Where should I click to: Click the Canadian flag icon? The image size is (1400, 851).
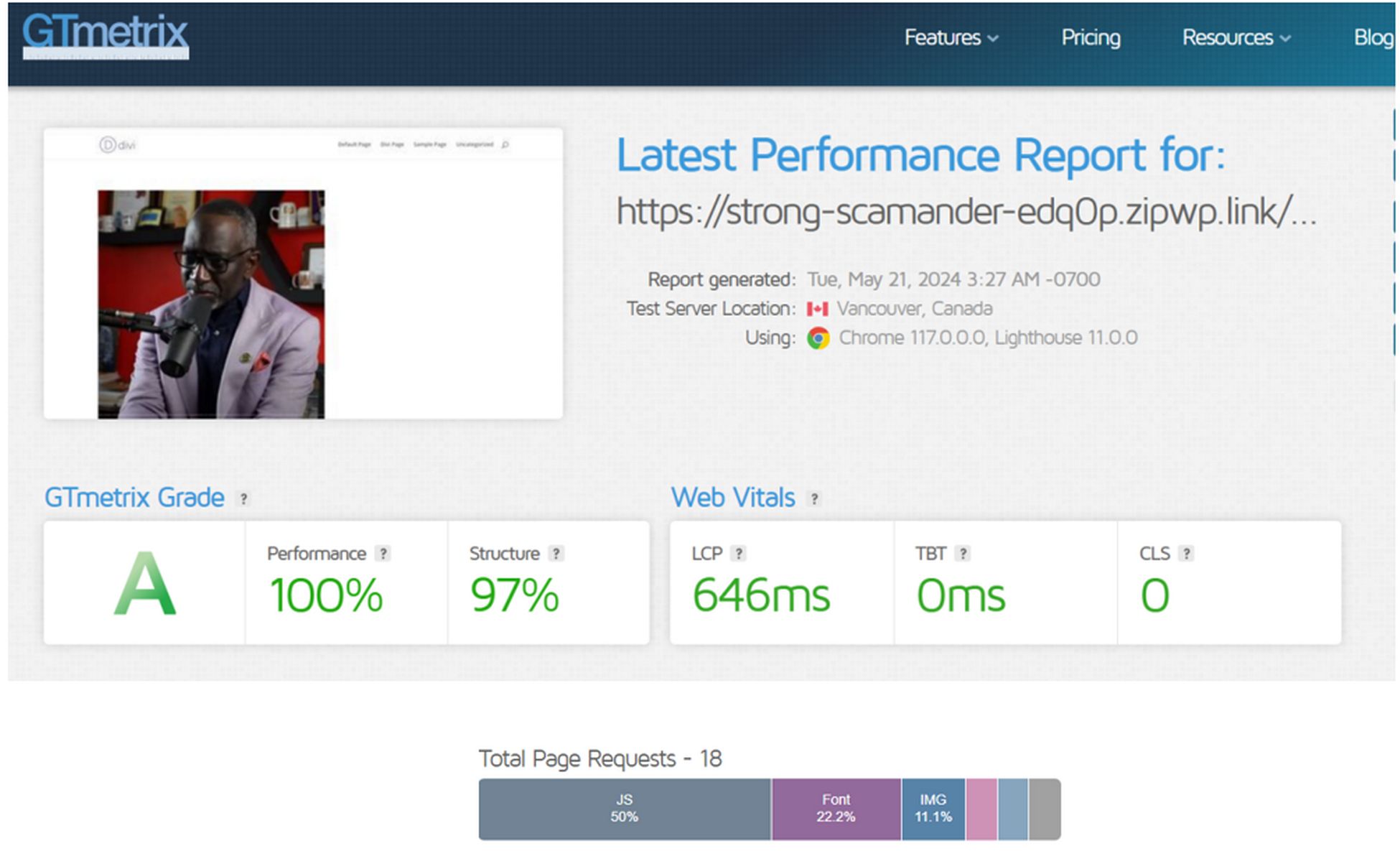(x=817, y=308)
